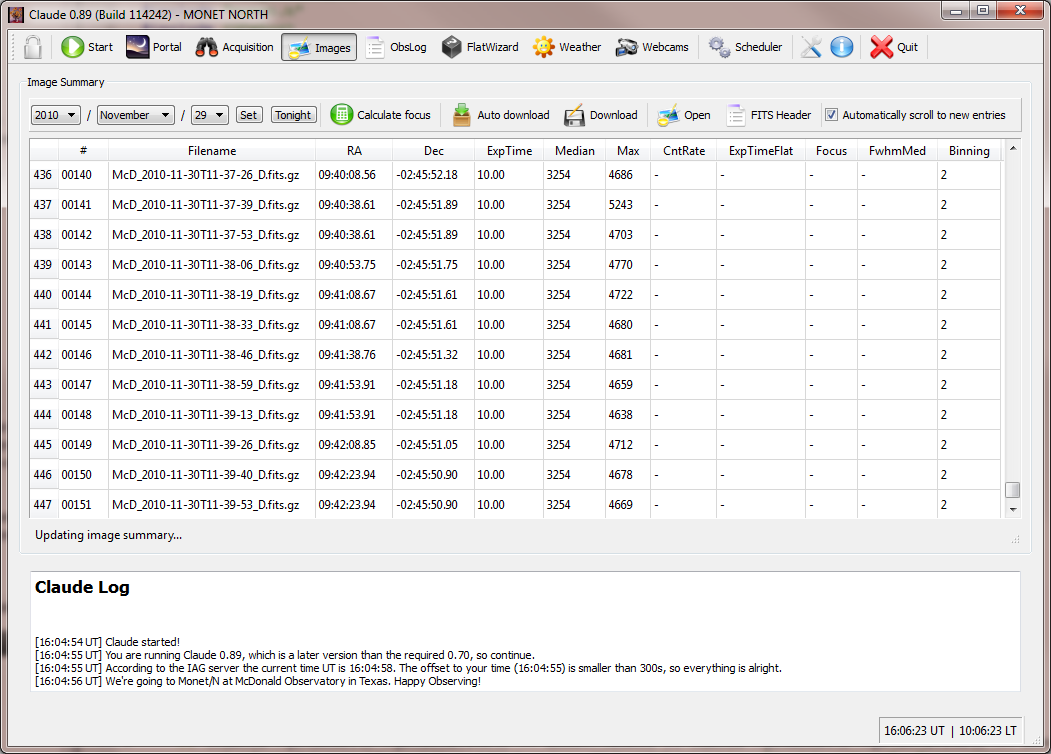Open the ObsLog panel
This screenshot has height=754, width=1051.
coord(395,47)
